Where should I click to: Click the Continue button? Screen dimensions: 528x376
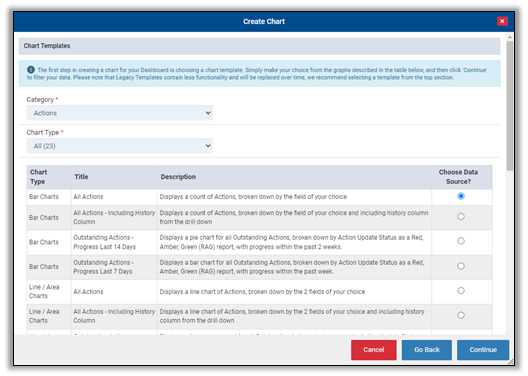coord(483,350)
